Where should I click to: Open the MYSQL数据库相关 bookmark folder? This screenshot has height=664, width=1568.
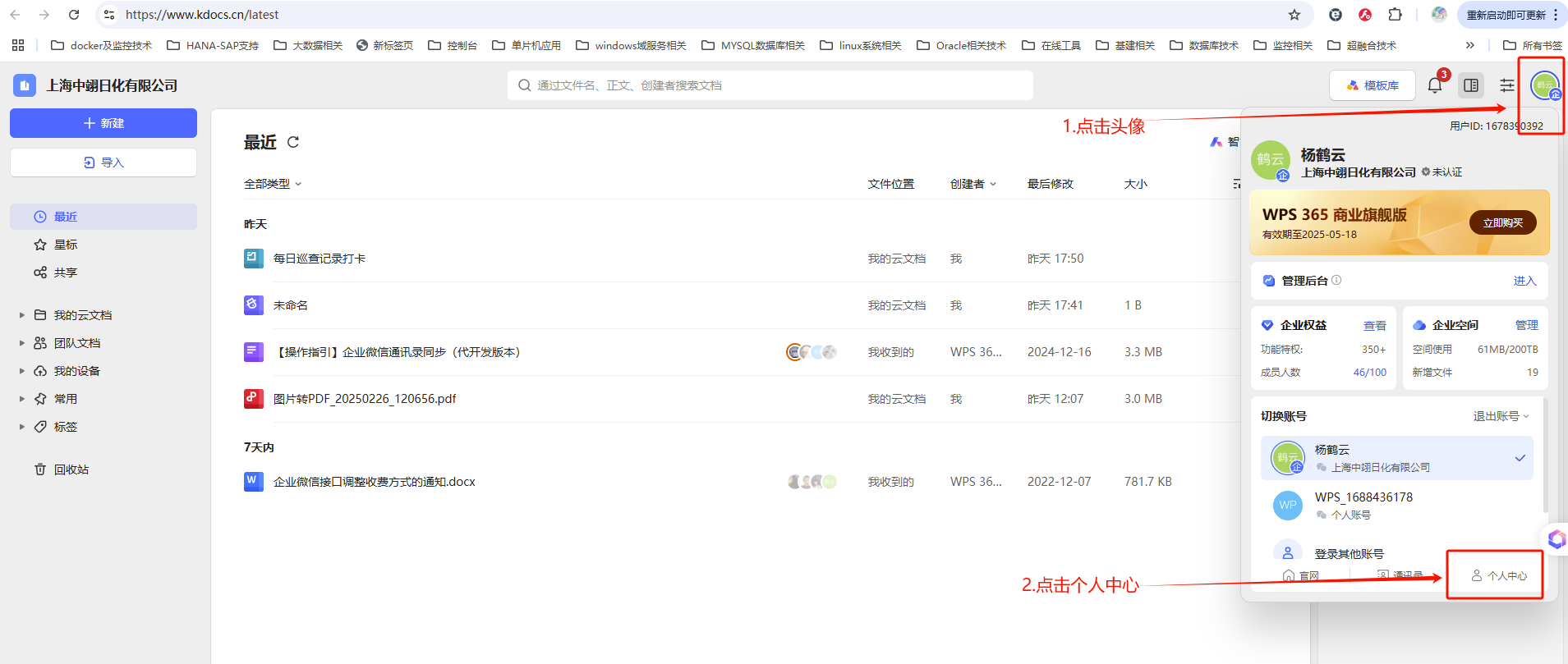pyautogui.click(x=753, y=45)
